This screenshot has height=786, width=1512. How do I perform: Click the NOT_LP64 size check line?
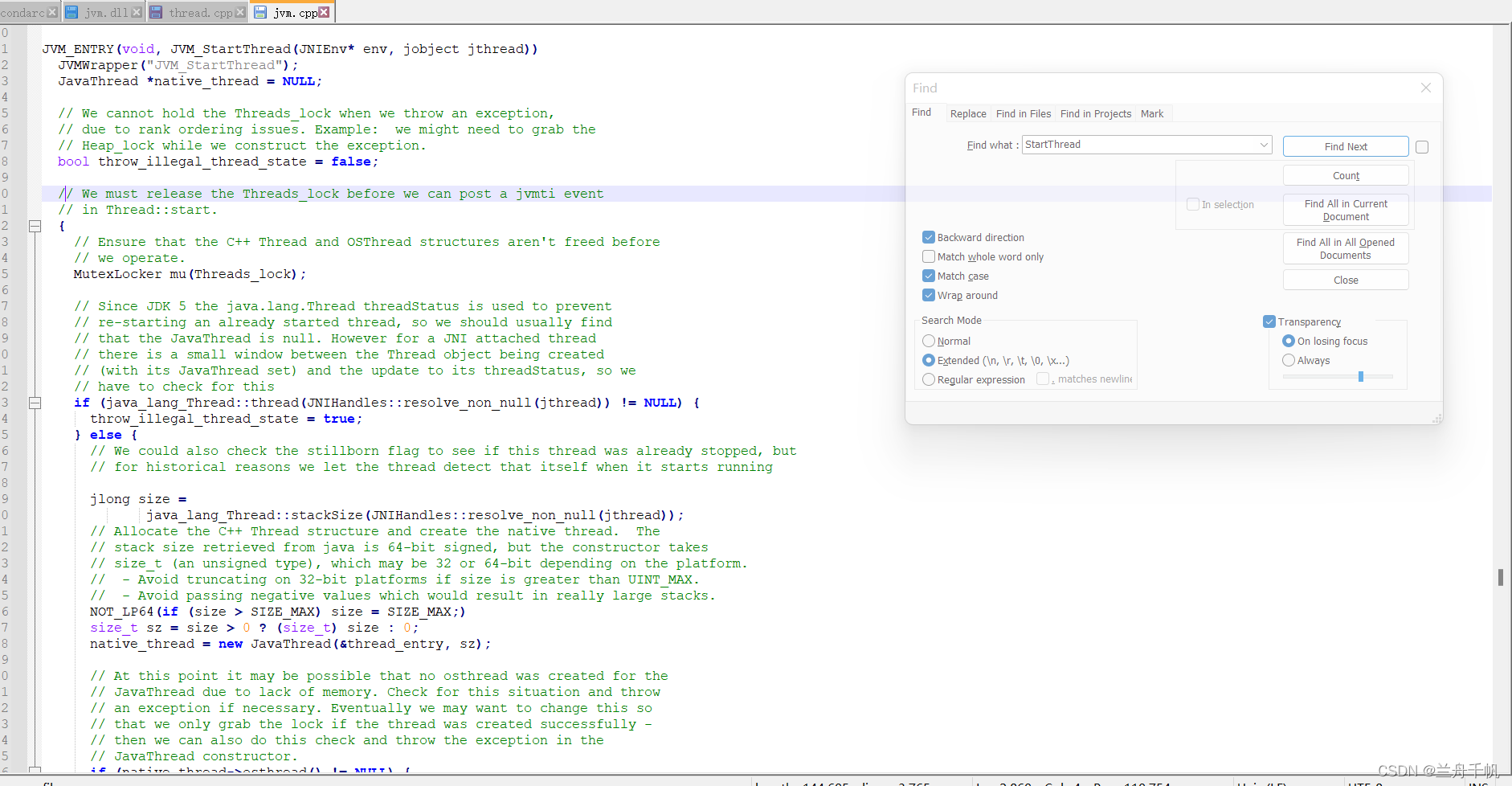click(278, 612)
